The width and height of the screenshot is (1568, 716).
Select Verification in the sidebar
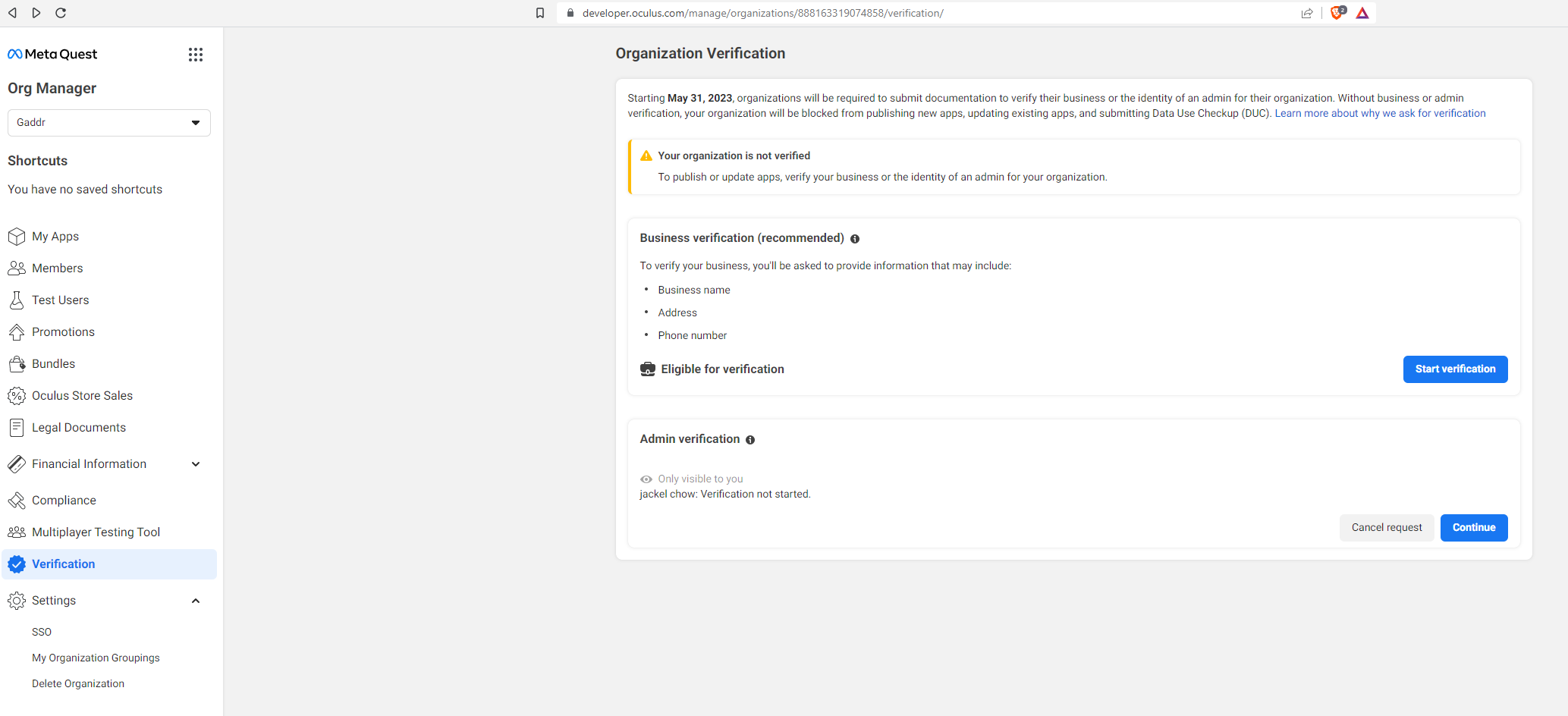[109, 564]
